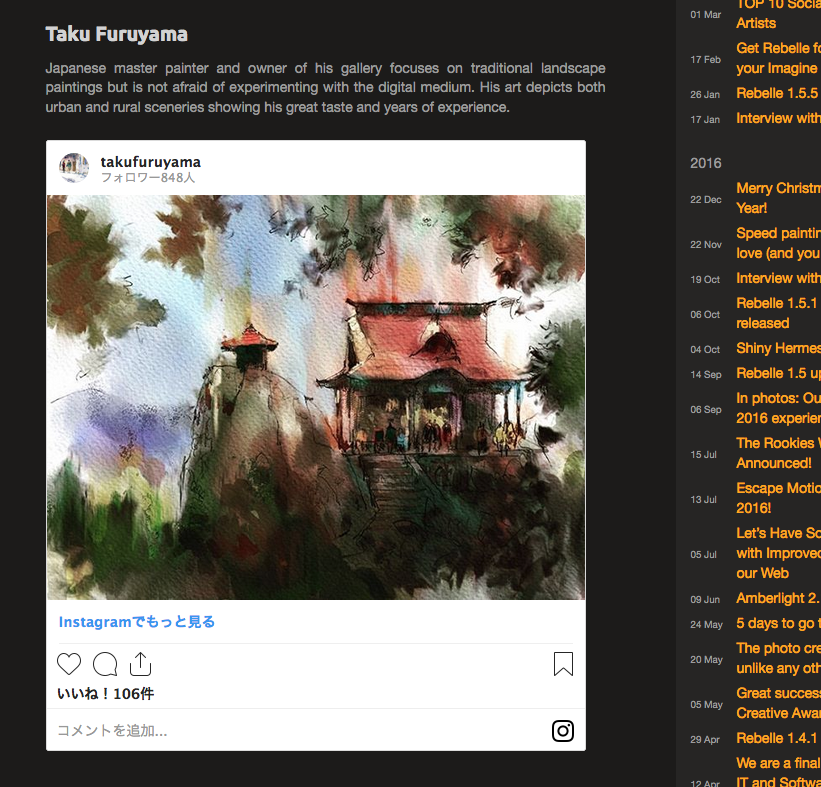
Task: Open 'Interview with' post from 19 Oct
Action: [778, 278]
